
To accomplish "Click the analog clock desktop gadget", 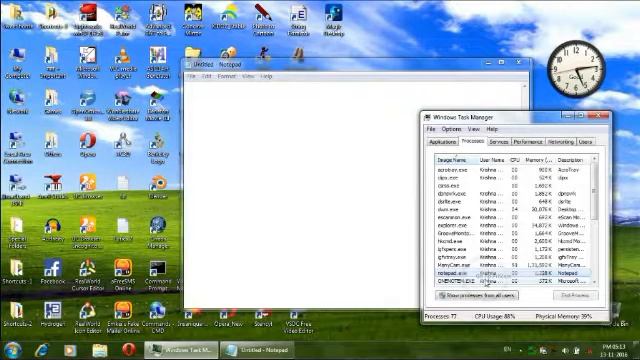I will pyautogui.click(x=576, y=69).
